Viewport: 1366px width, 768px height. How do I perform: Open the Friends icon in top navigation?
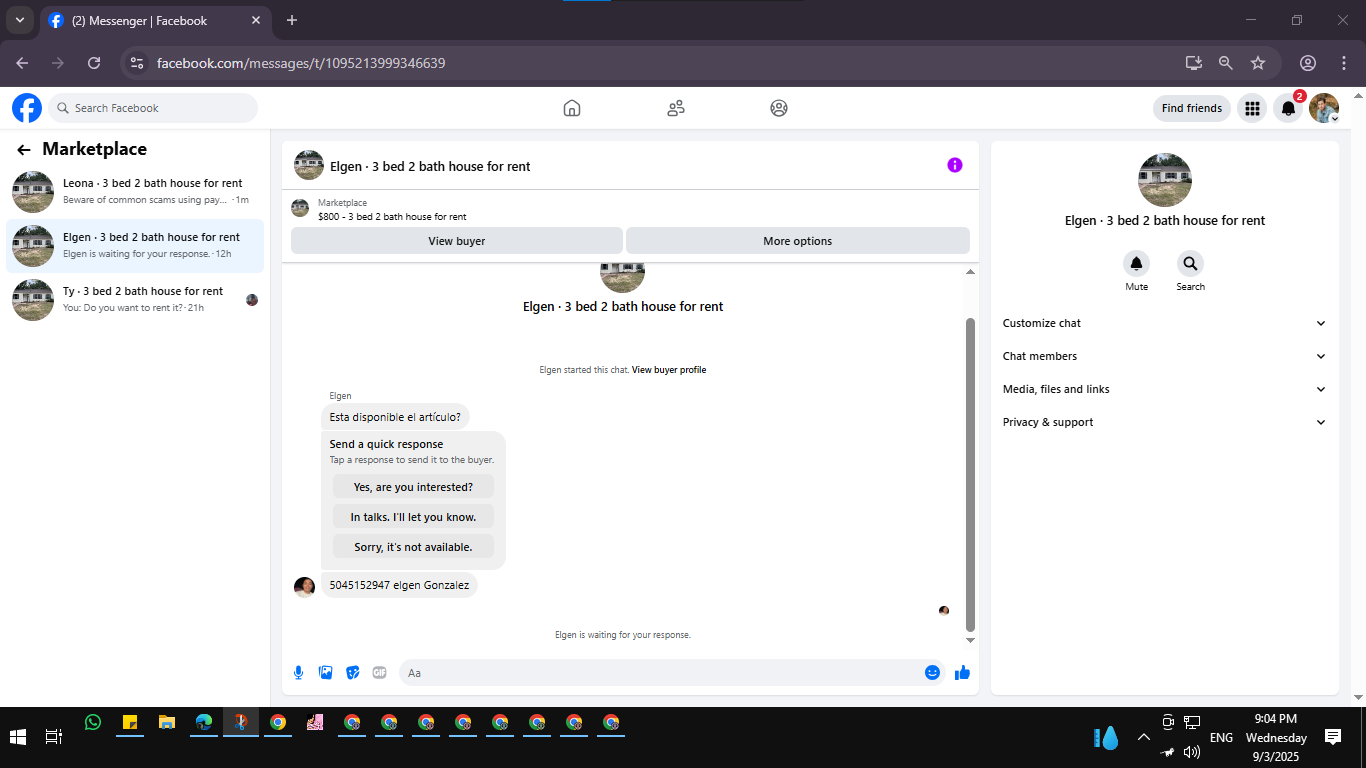point(676,108)
